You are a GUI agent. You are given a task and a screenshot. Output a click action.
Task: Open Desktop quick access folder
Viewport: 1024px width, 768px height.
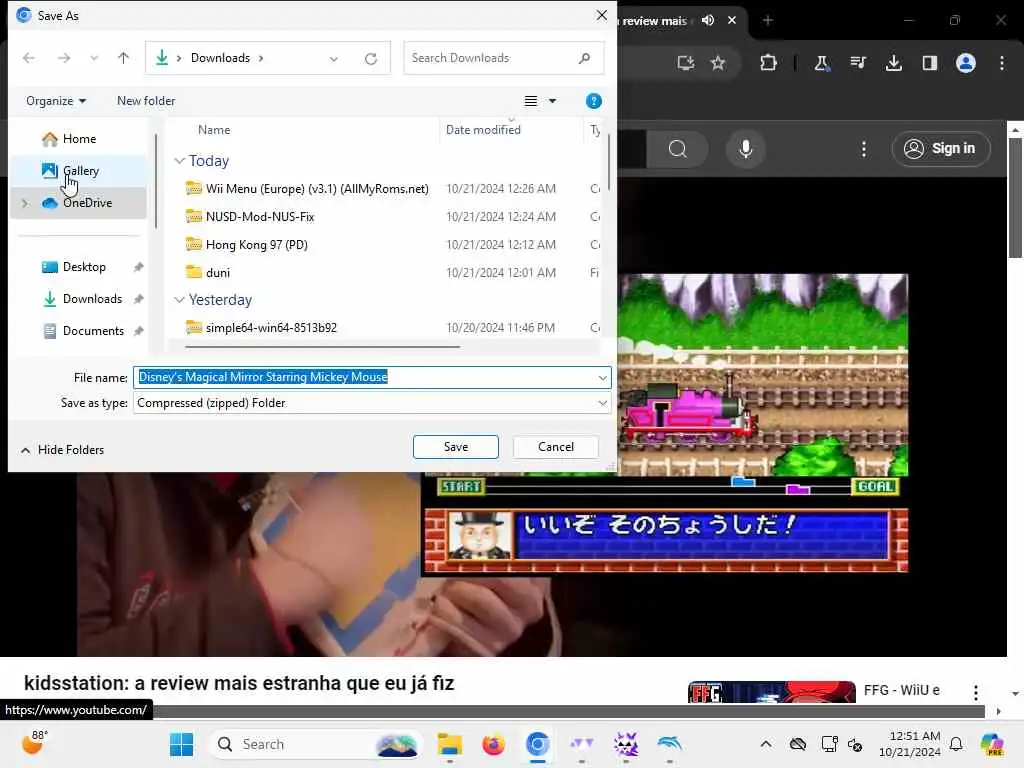[84, 267]
